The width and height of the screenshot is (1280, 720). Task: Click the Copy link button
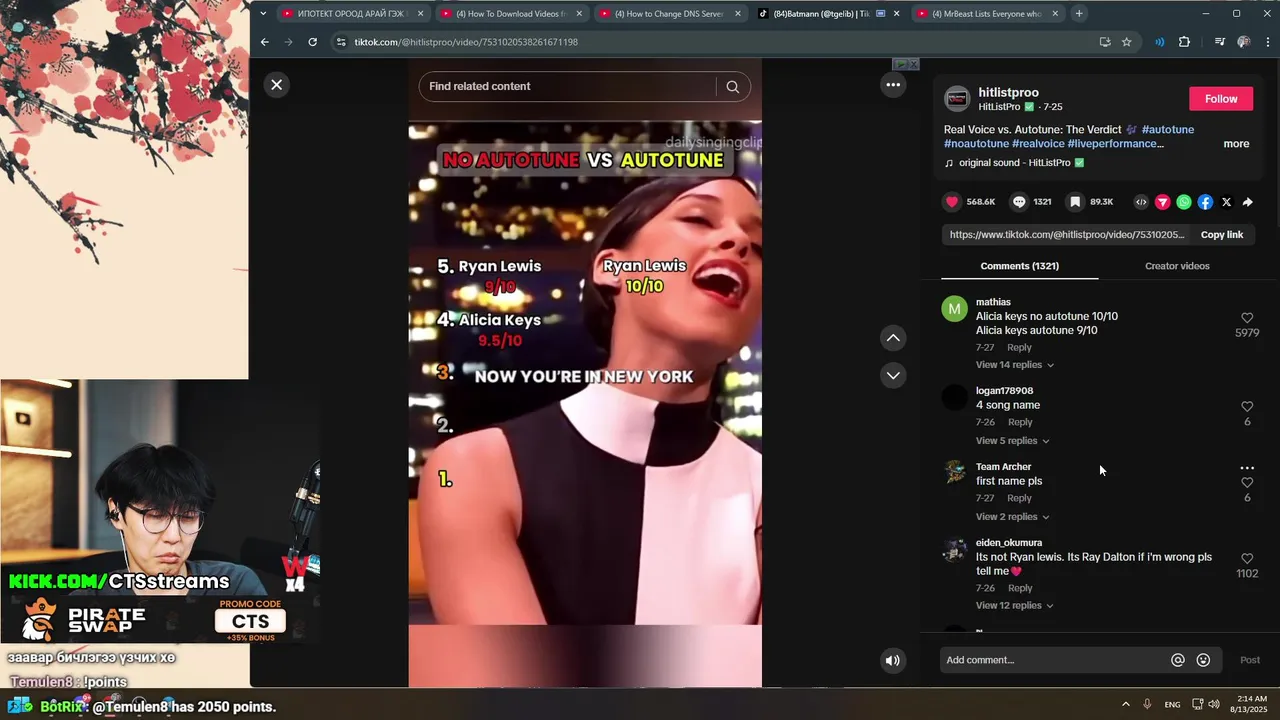click(1222, 235)
